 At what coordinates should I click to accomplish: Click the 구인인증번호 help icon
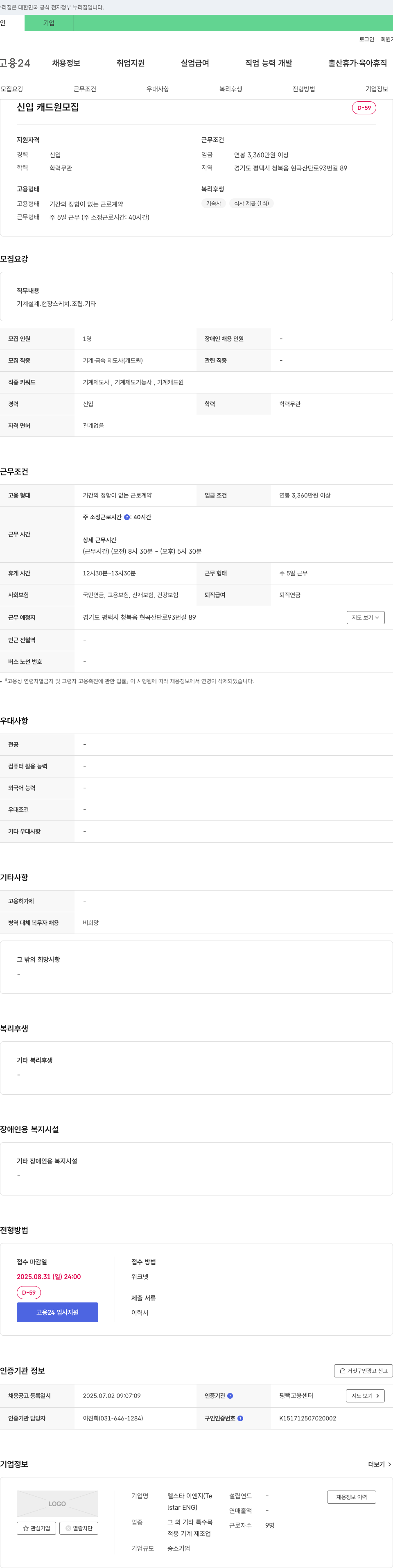pos(240,1418)
